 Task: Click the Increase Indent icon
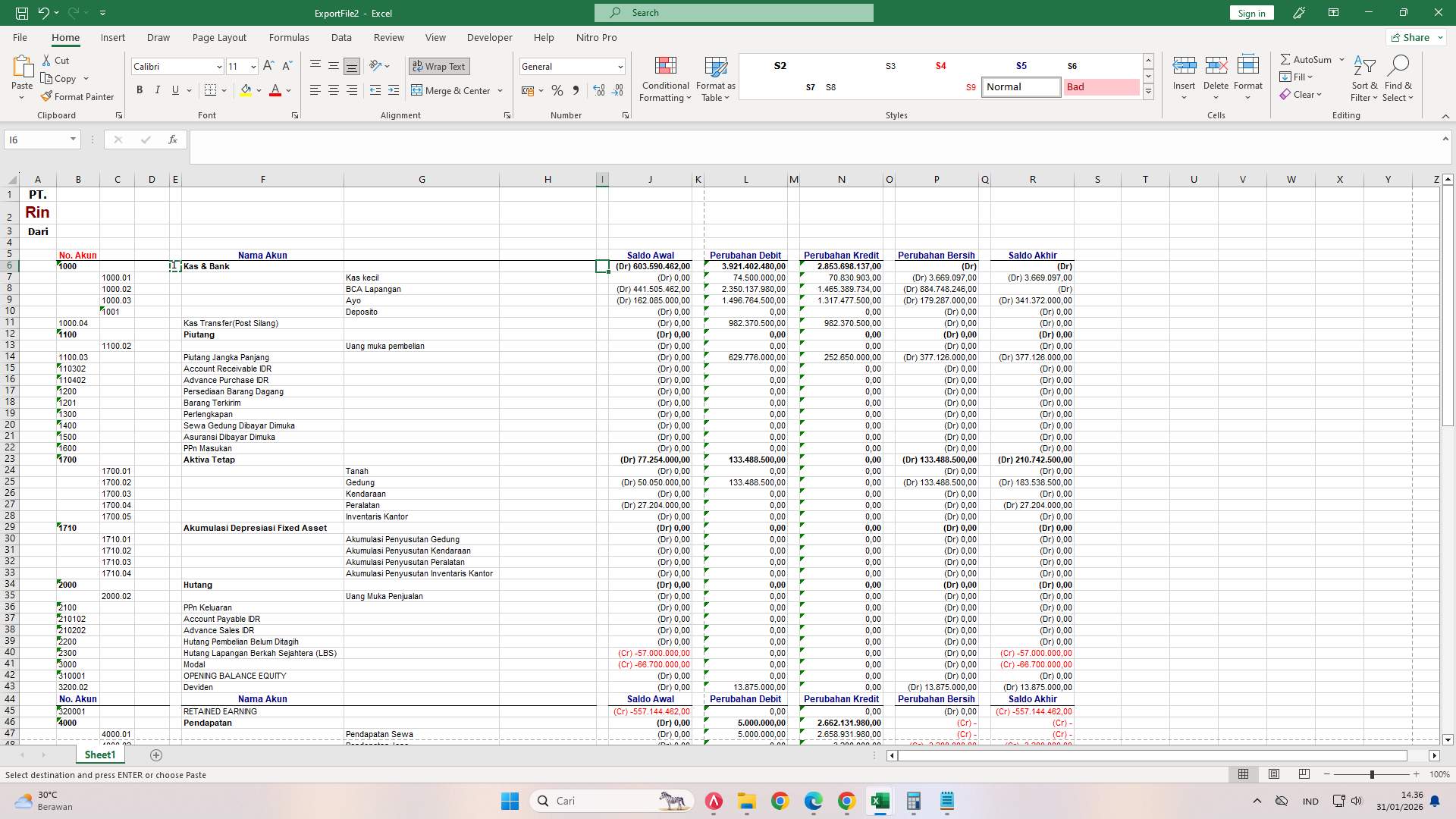click(393, 90)
